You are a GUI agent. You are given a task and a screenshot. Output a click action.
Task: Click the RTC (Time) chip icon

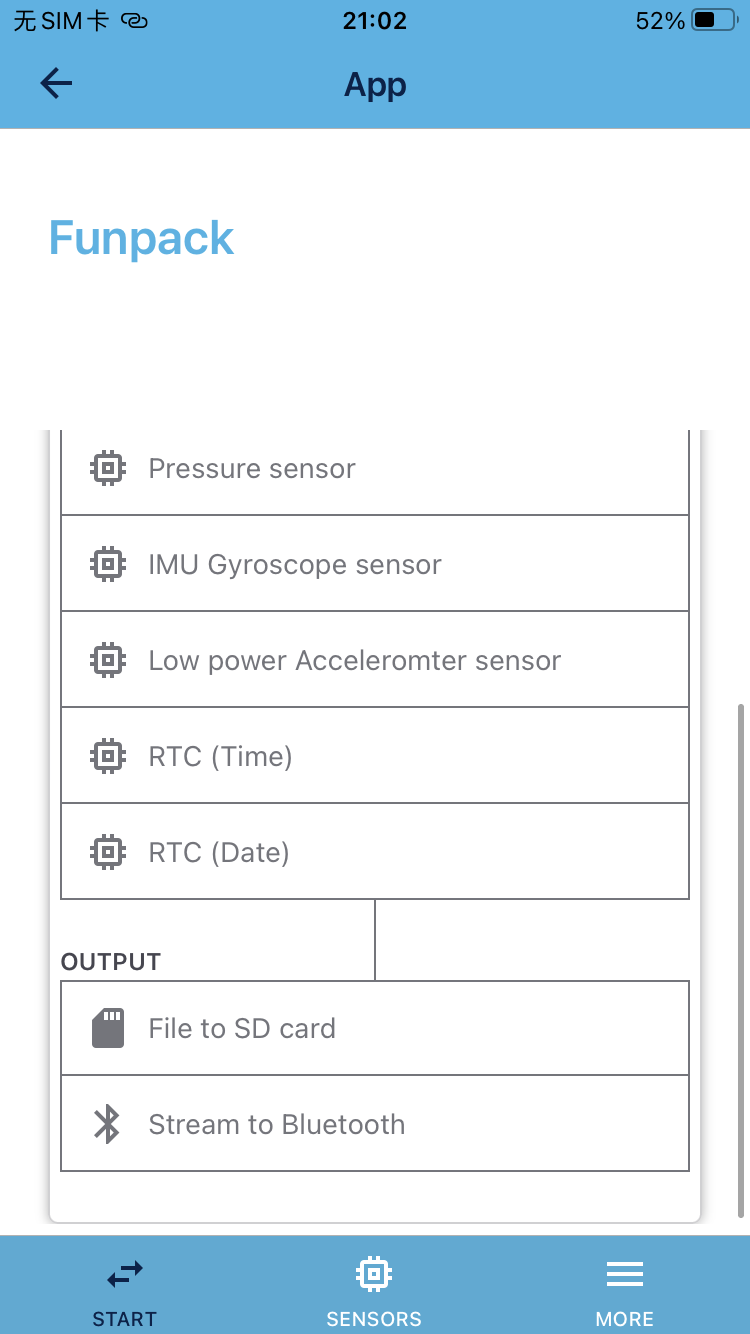[108, 756]
